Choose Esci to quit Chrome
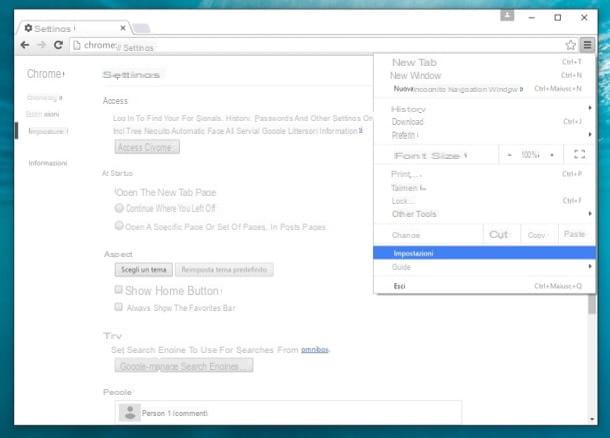Screen dimensions: 610x438 pyautogui.click(x=484, y=286)
